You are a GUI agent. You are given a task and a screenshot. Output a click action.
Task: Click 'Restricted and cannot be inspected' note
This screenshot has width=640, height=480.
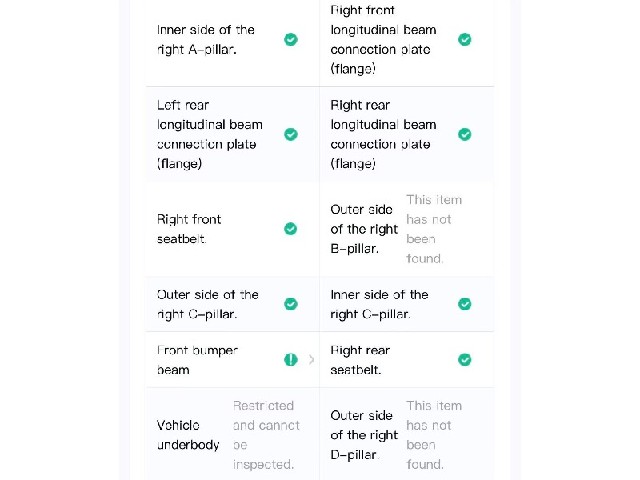point(266,435)
